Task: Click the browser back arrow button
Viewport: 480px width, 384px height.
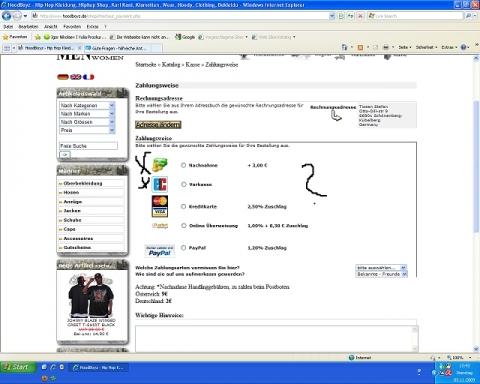Action: click(x=7, y=16)
